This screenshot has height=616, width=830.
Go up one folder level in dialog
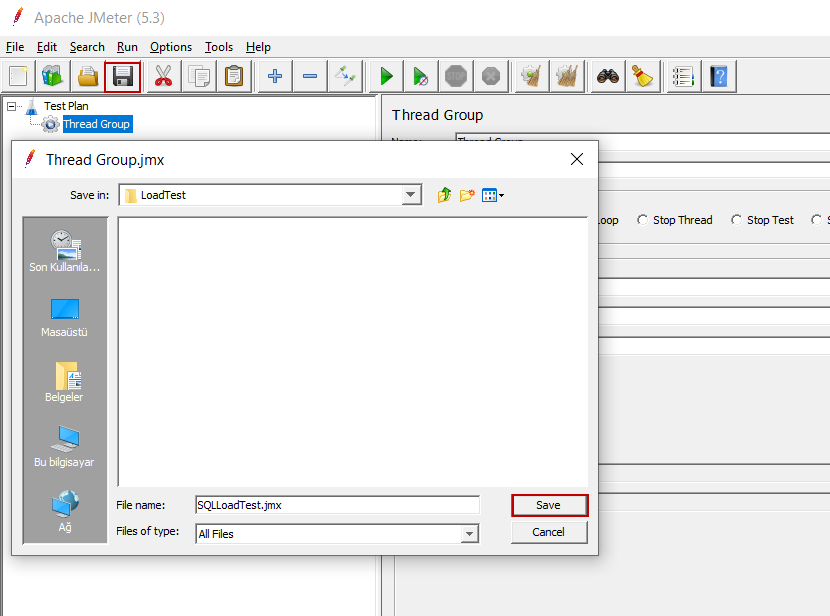coord(444,195)
